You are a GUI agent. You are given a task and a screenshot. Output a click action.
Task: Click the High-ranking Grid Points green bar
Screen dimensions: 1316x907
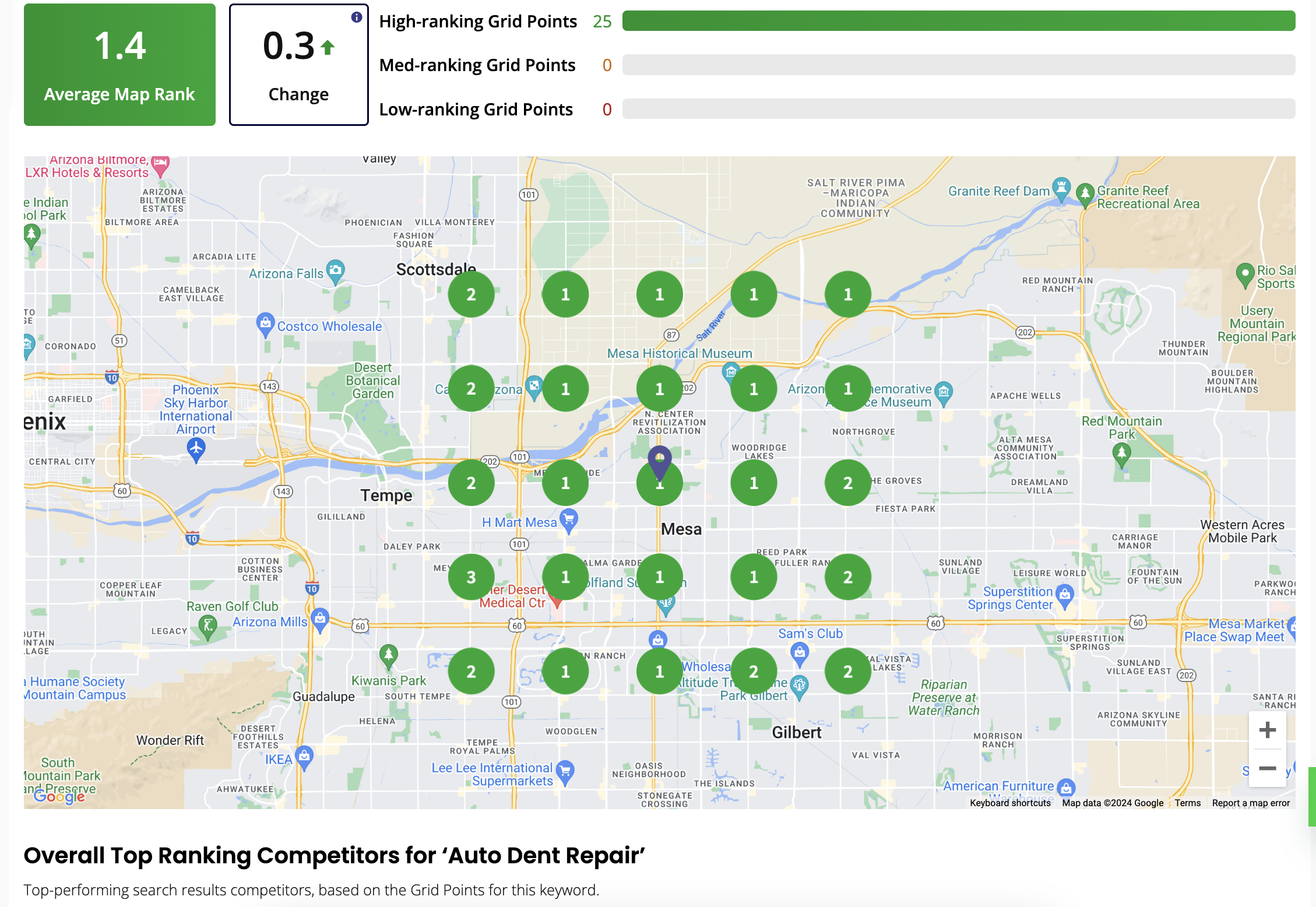point(958,21)
